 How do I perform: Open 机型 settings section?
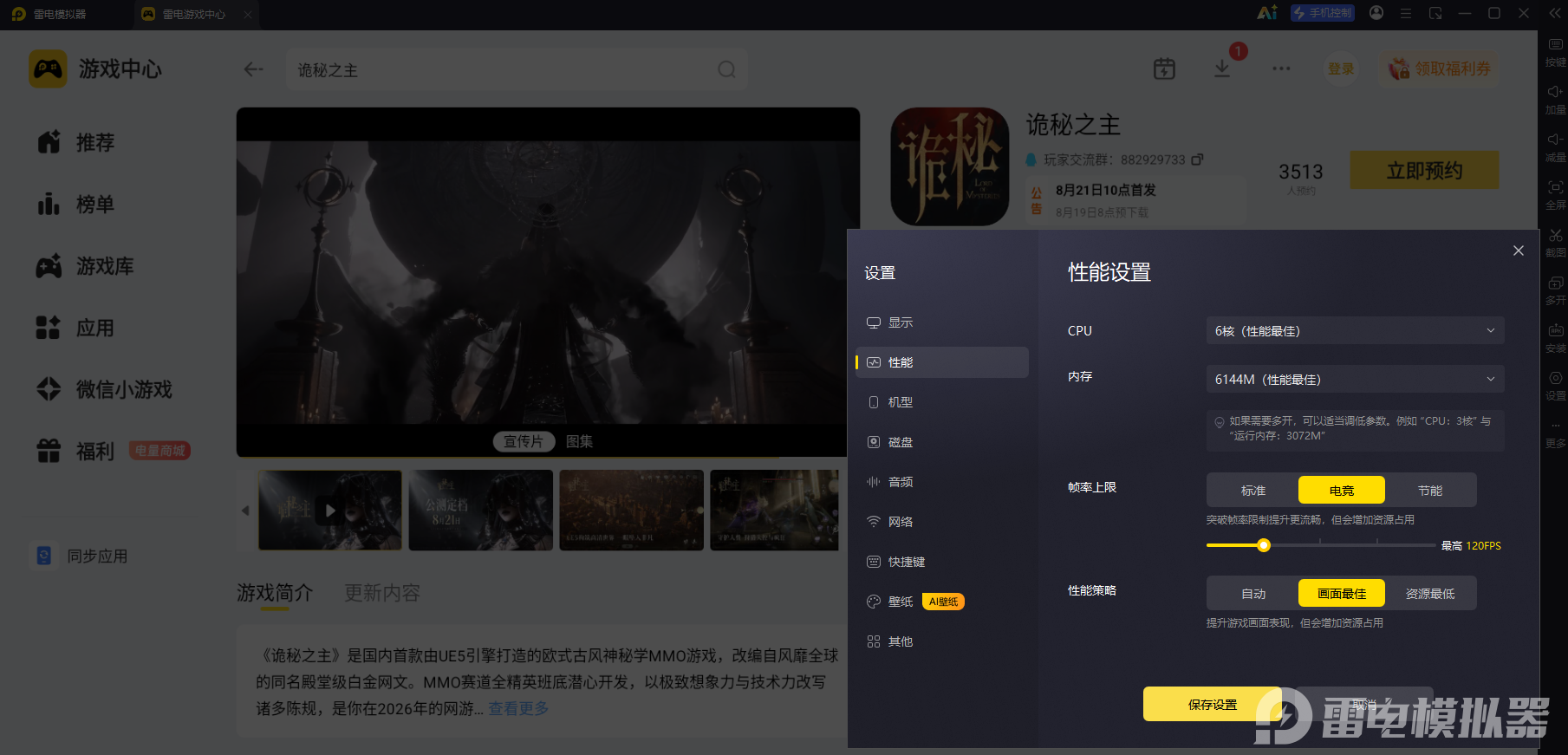pyautogui.click(x=942, y=402)
